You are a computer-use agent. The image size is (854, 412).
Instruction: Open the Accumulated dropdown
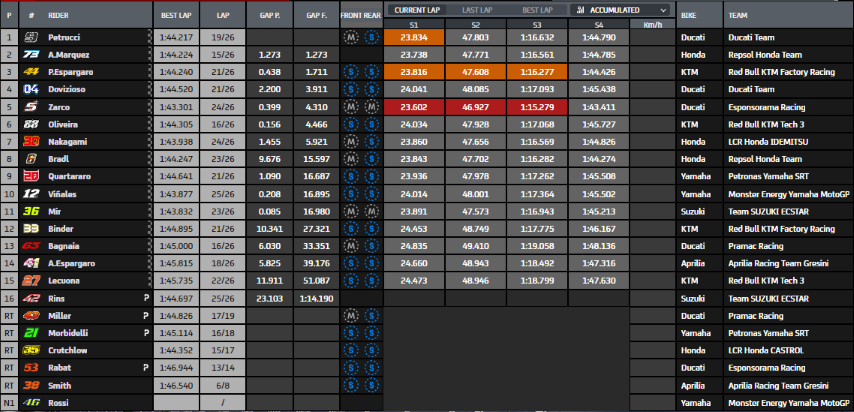pos(619,9)
